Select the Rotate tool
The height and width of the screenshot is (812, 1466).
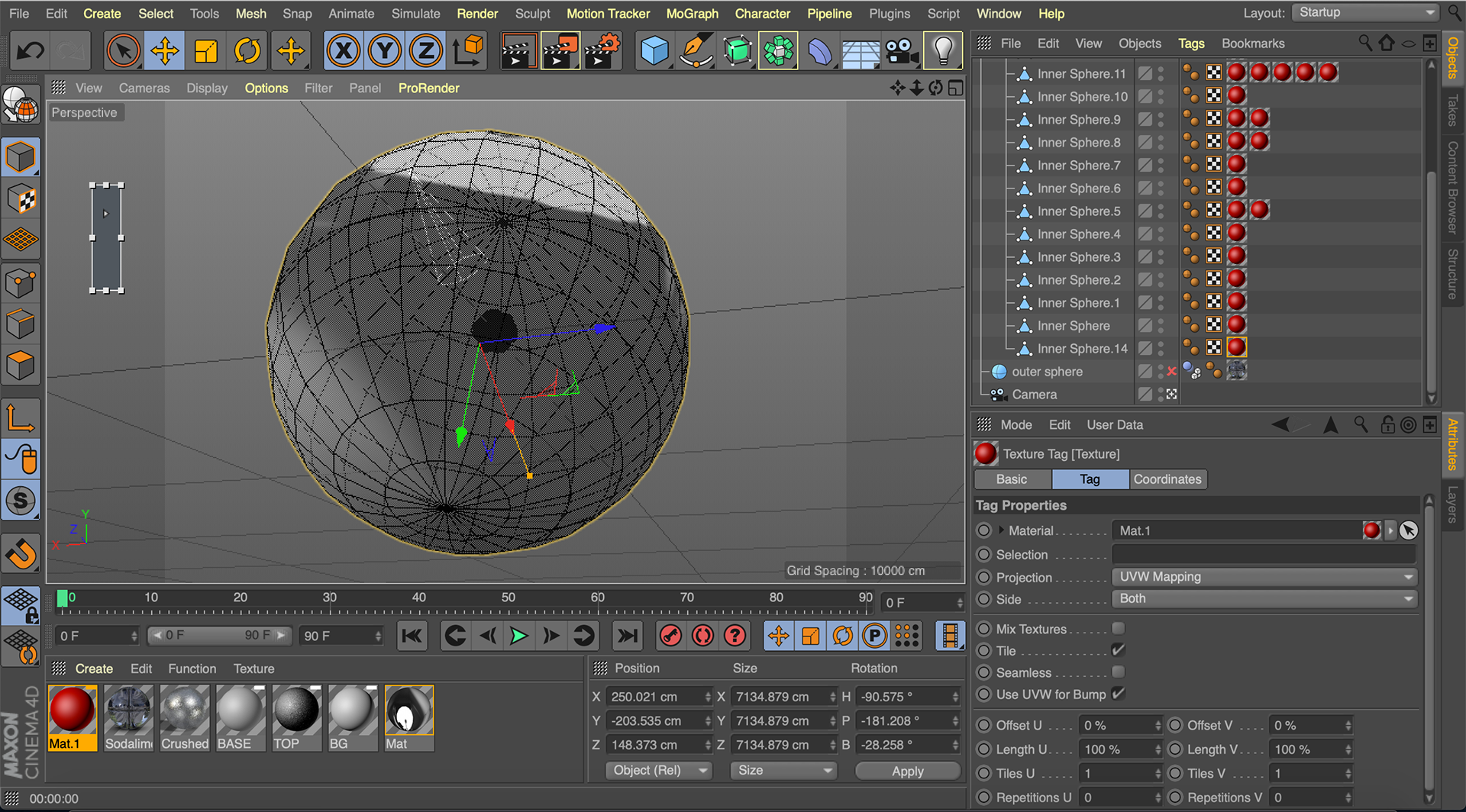coord(247,52)
